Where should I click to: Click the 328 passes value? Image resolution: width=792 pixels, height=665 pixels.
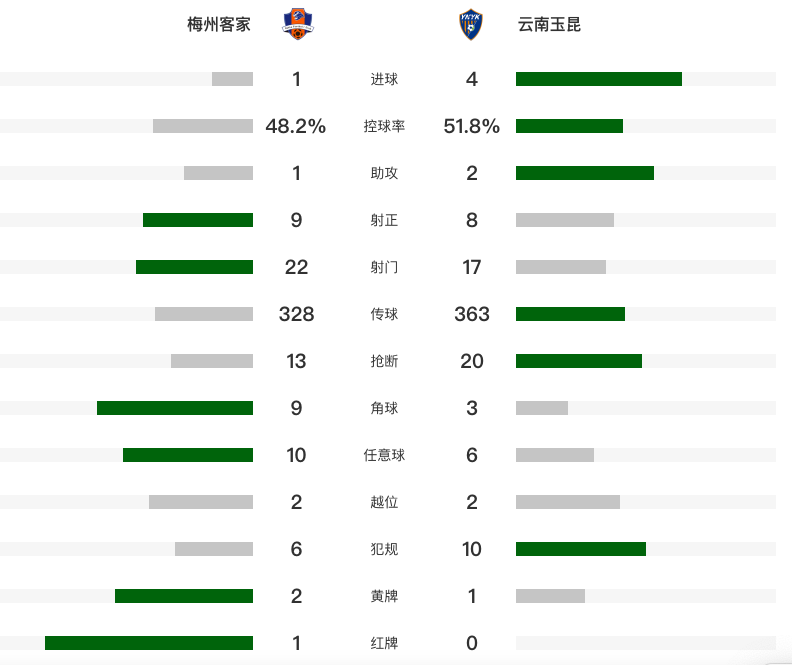[x=296, y=314]
